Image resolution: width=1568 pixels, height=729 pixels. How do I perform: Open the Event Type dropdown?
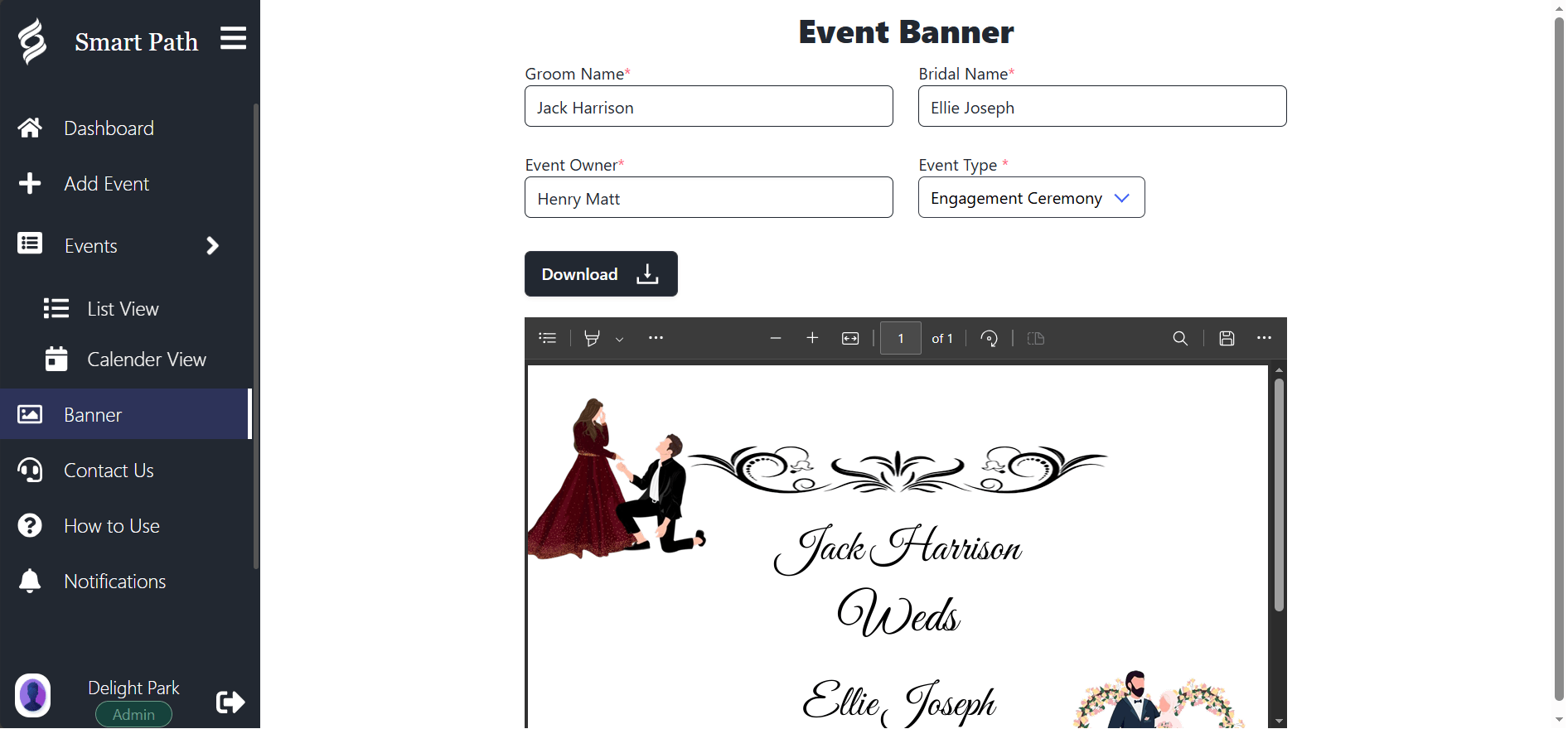1031,198
